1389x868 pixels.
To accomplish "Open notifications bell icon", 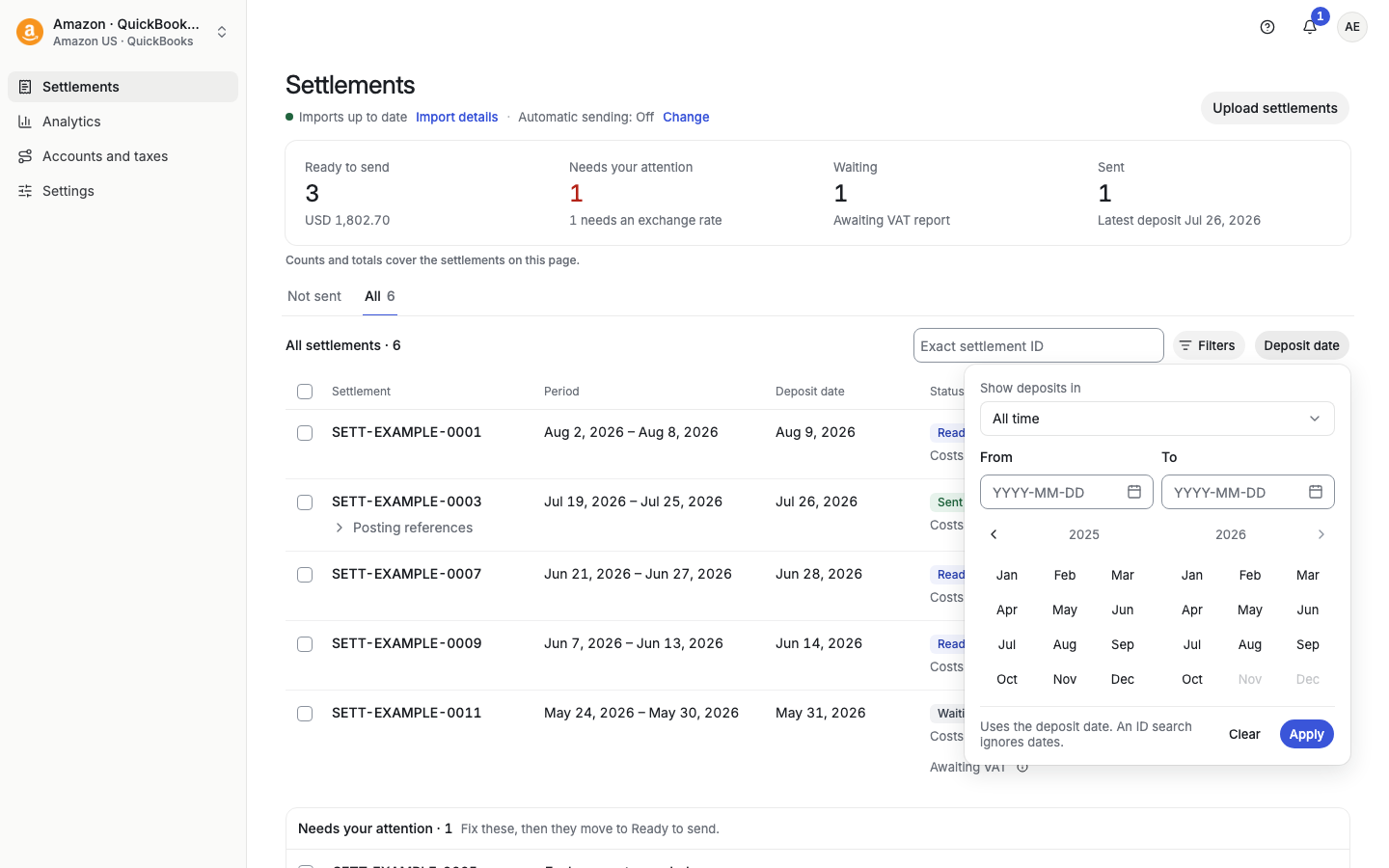I will [x=1310, y=27].
